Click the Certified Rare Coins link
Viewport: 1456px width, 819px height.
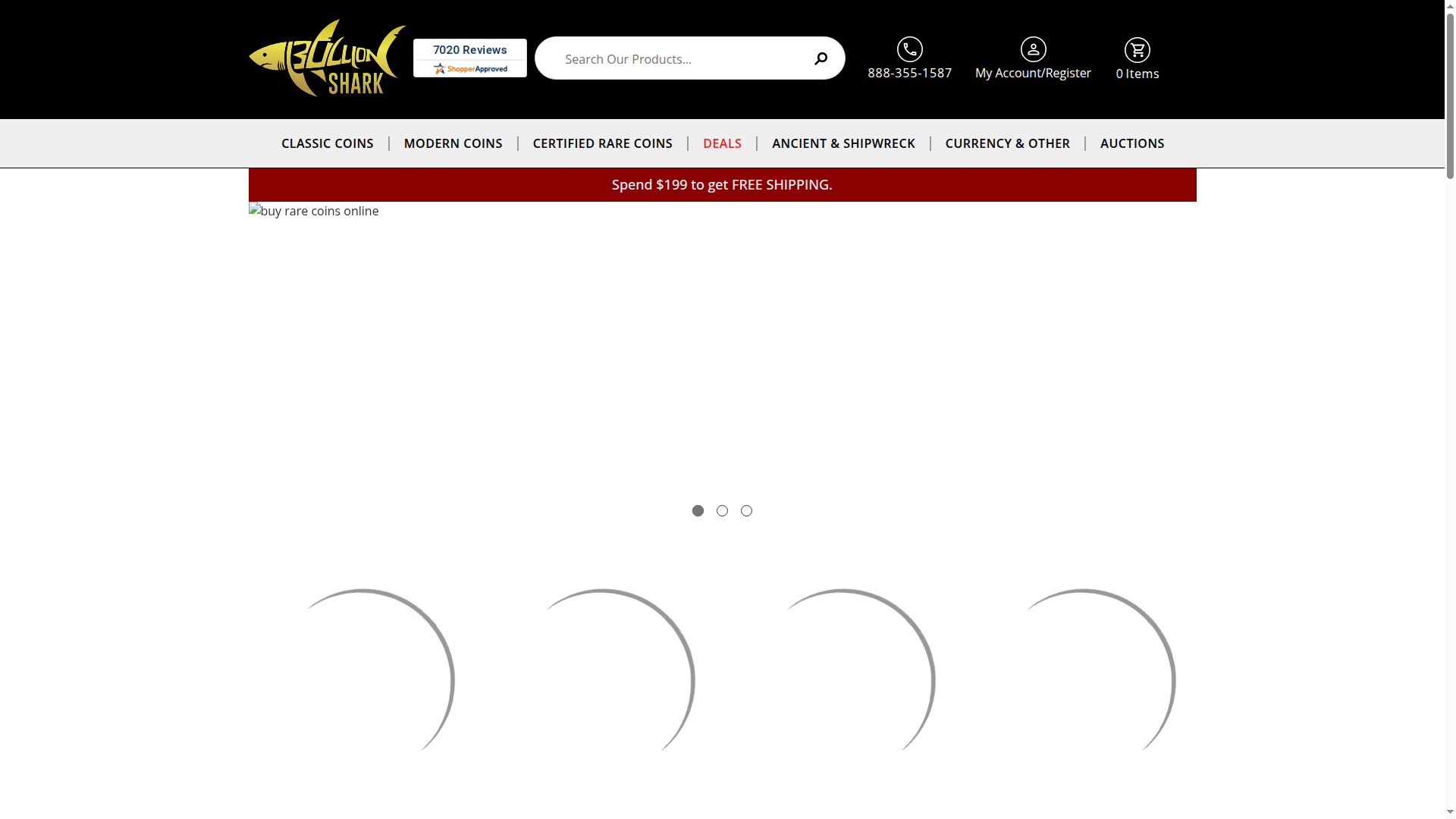[x=602, y=143]
